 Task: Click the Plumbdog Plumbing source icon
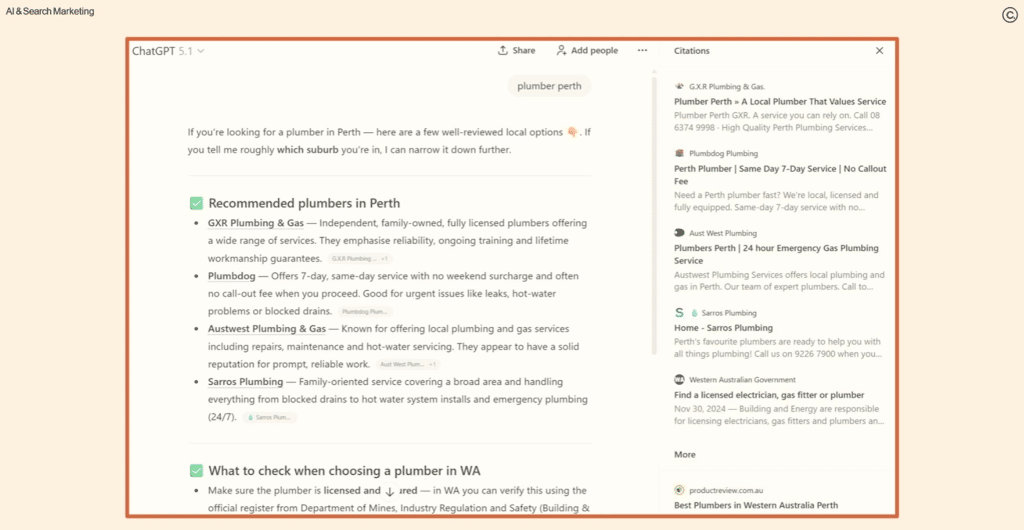coord(680,154)
